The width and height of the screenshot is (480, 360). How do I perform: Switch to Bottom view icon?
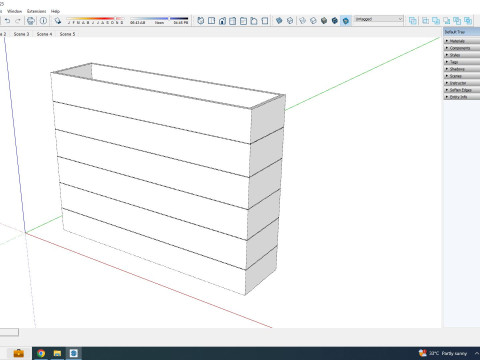[x=265, y=21]
